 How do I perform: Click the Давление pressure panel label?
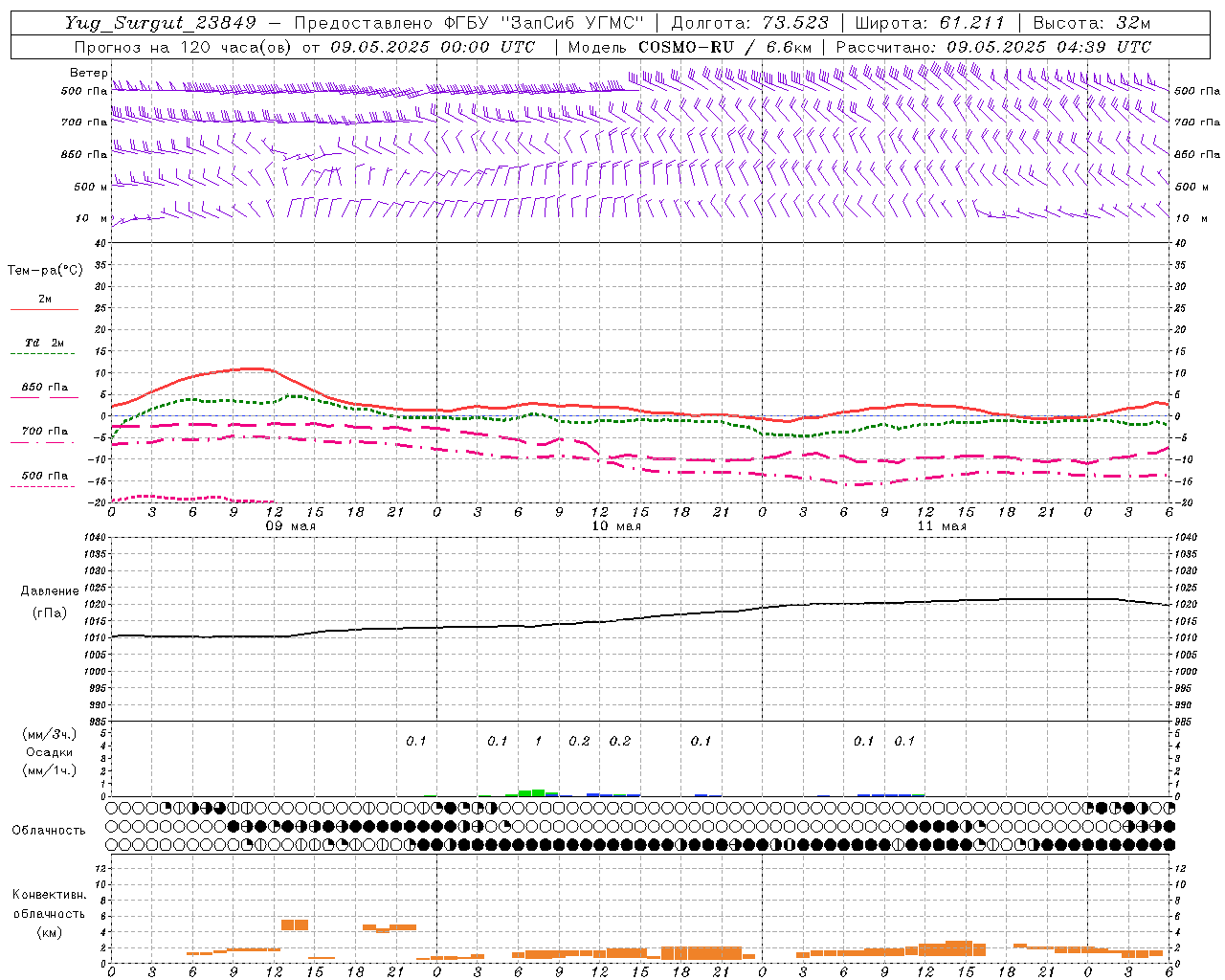[49, 591]
